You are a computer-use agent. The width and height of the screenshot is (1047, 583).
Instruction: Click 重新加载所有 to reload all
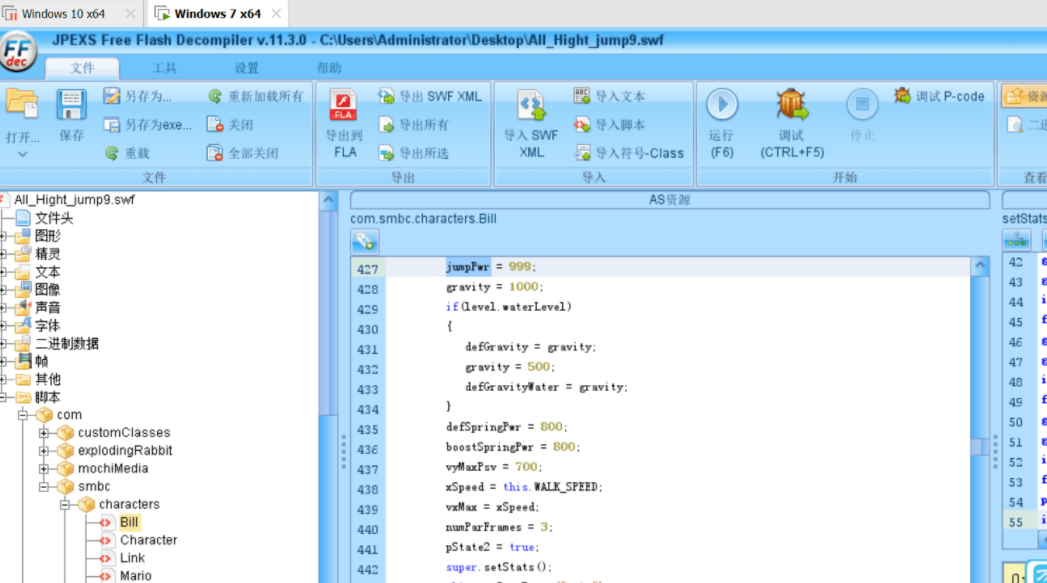tap(256, 96)
